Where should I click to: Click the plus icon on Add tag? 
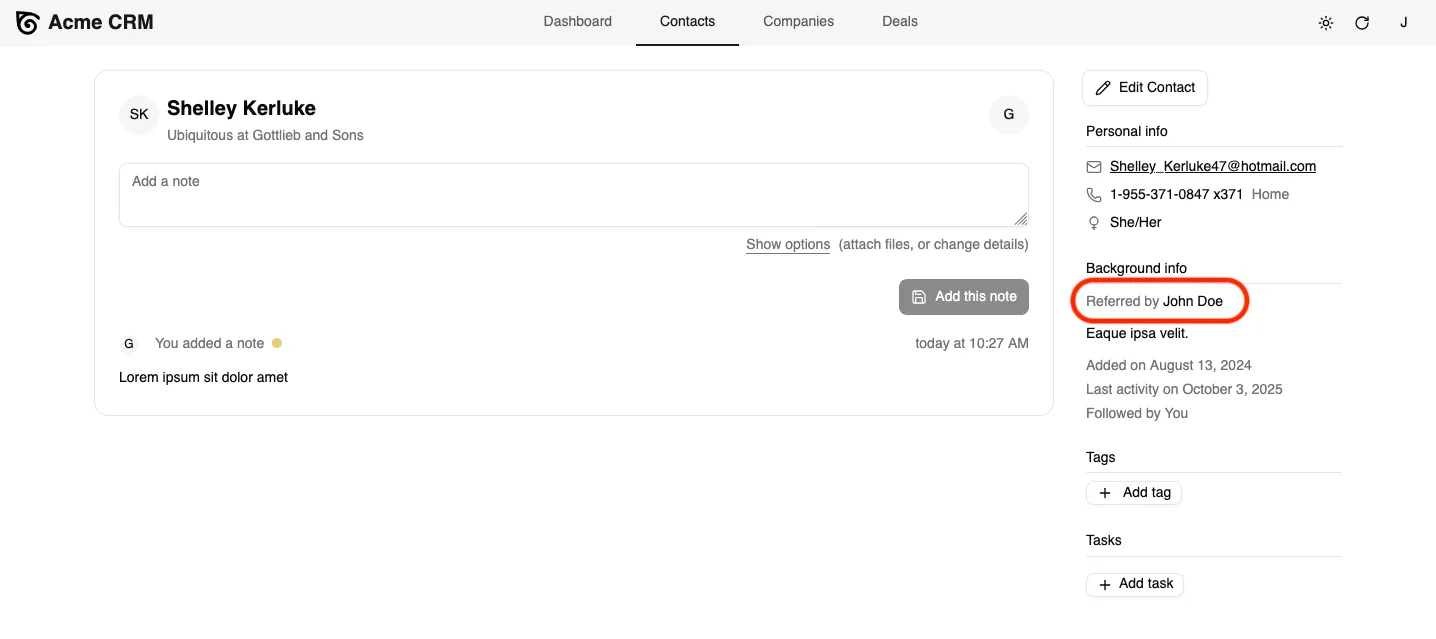coord(1104,492)
